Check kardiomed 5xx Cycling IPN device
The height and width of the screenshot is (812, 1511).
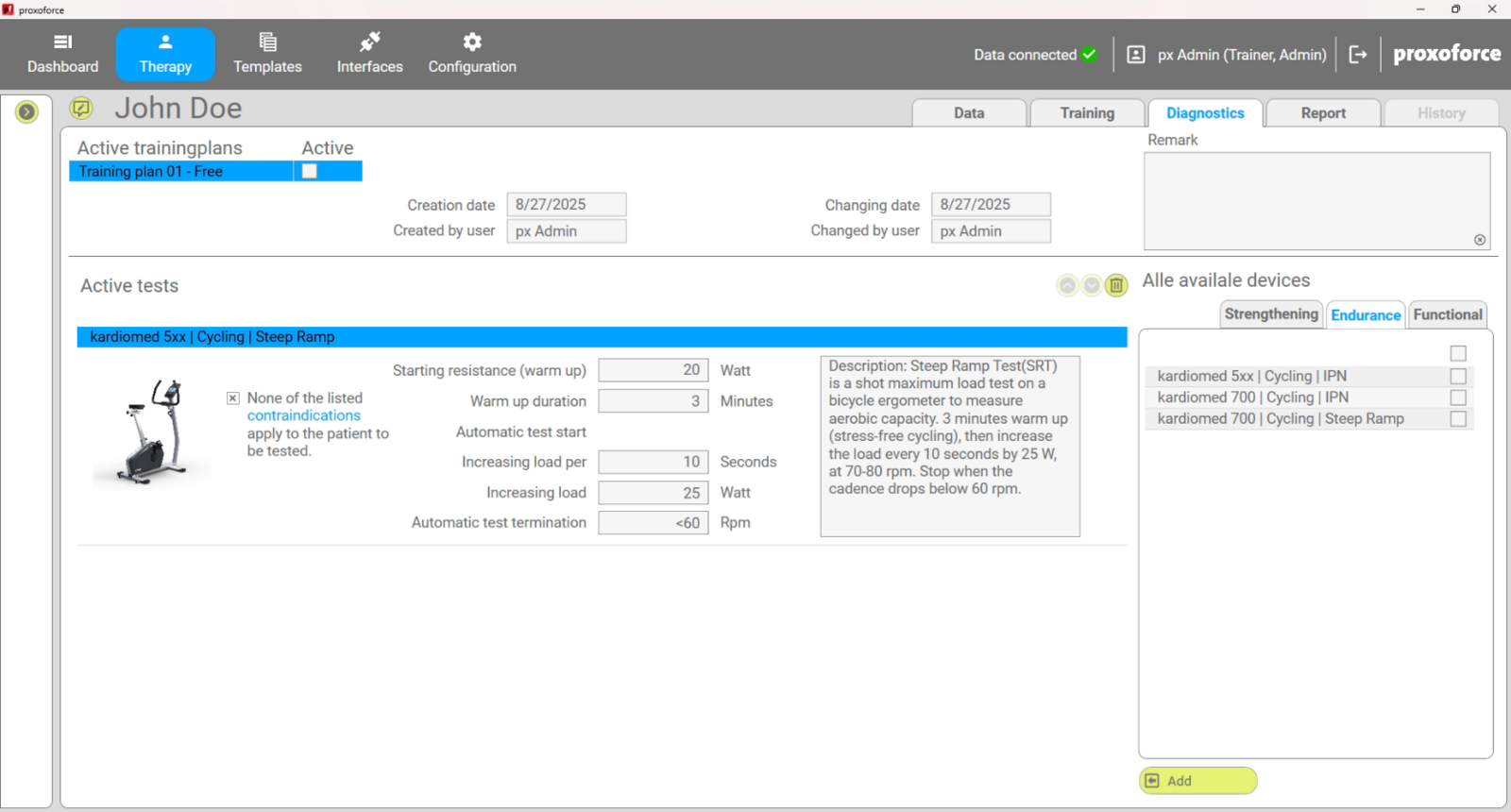(x=1458, y=377)
